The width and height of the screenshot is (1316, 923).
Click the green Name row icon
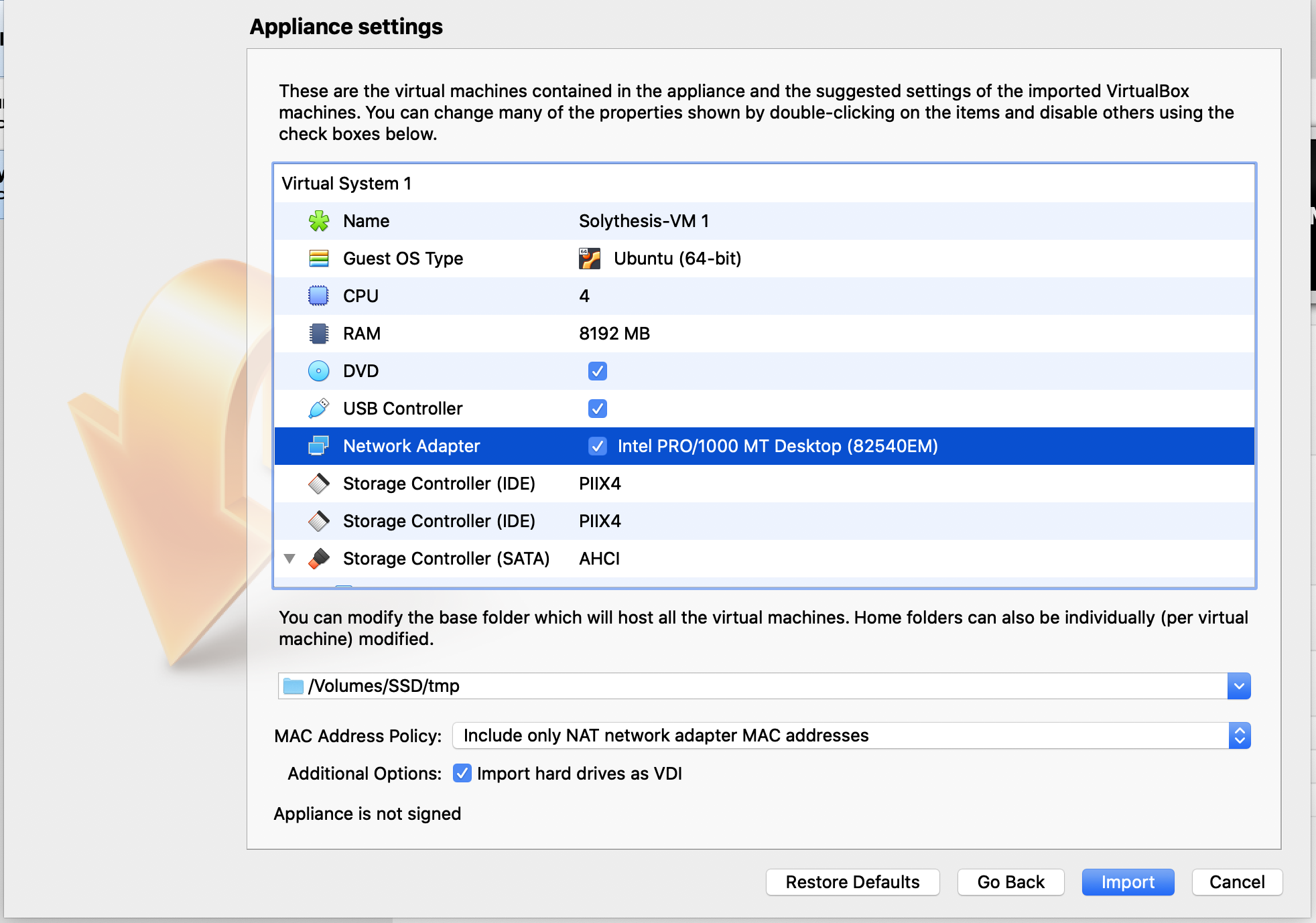(x=319, y=221)
